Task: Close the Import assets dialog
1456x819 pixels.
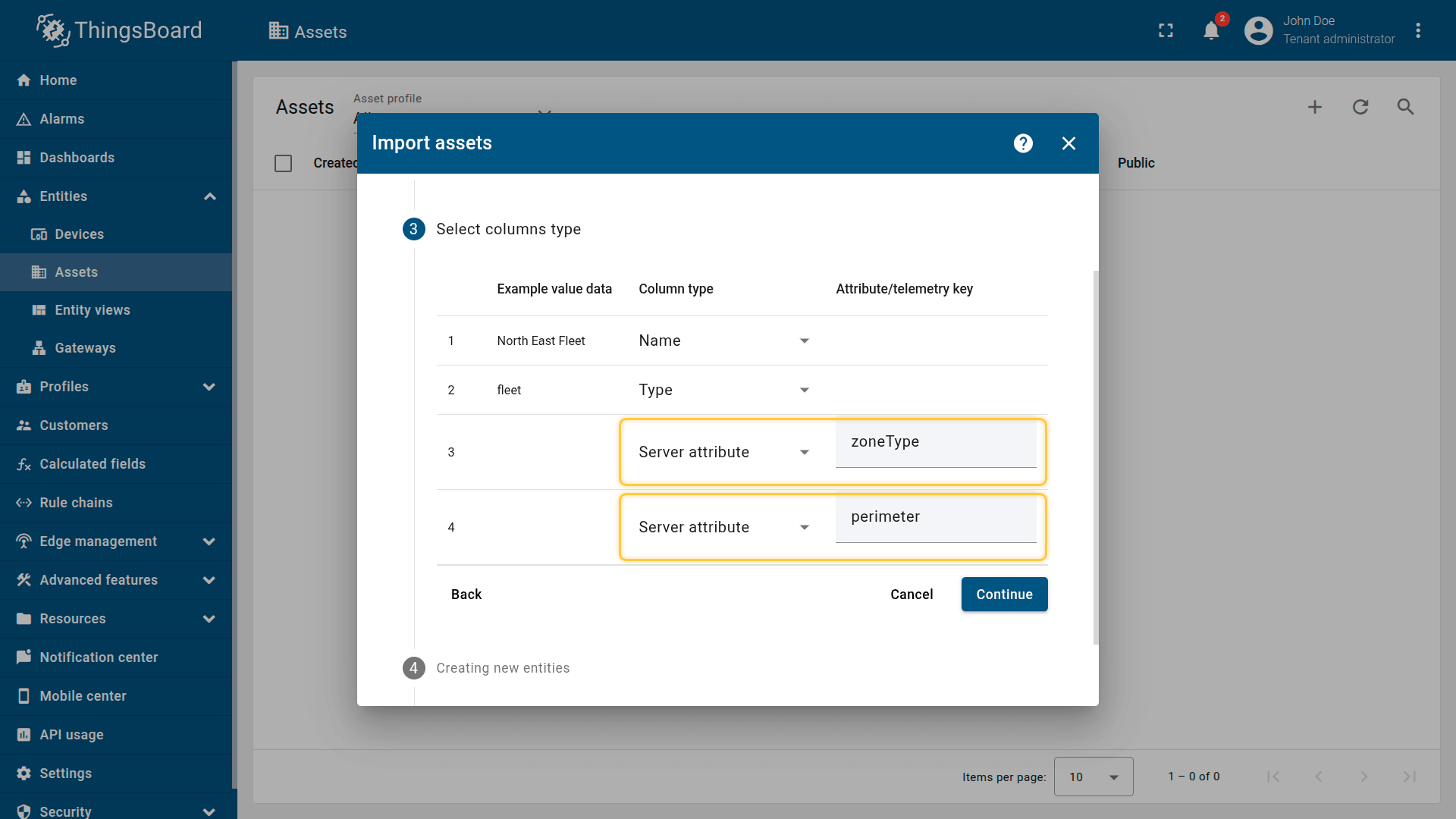Action: [1068, 143]
